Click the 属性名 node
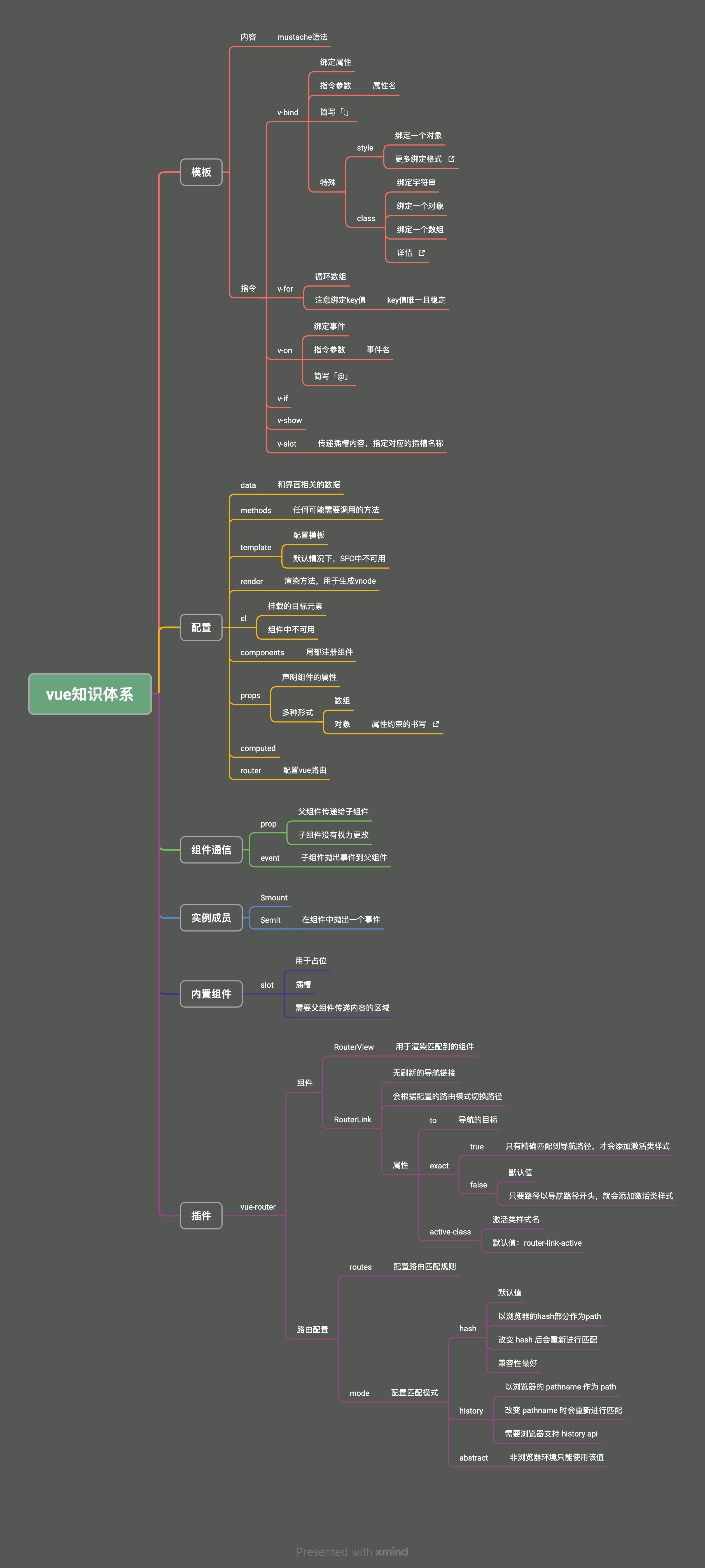 [x=384, y=86]
